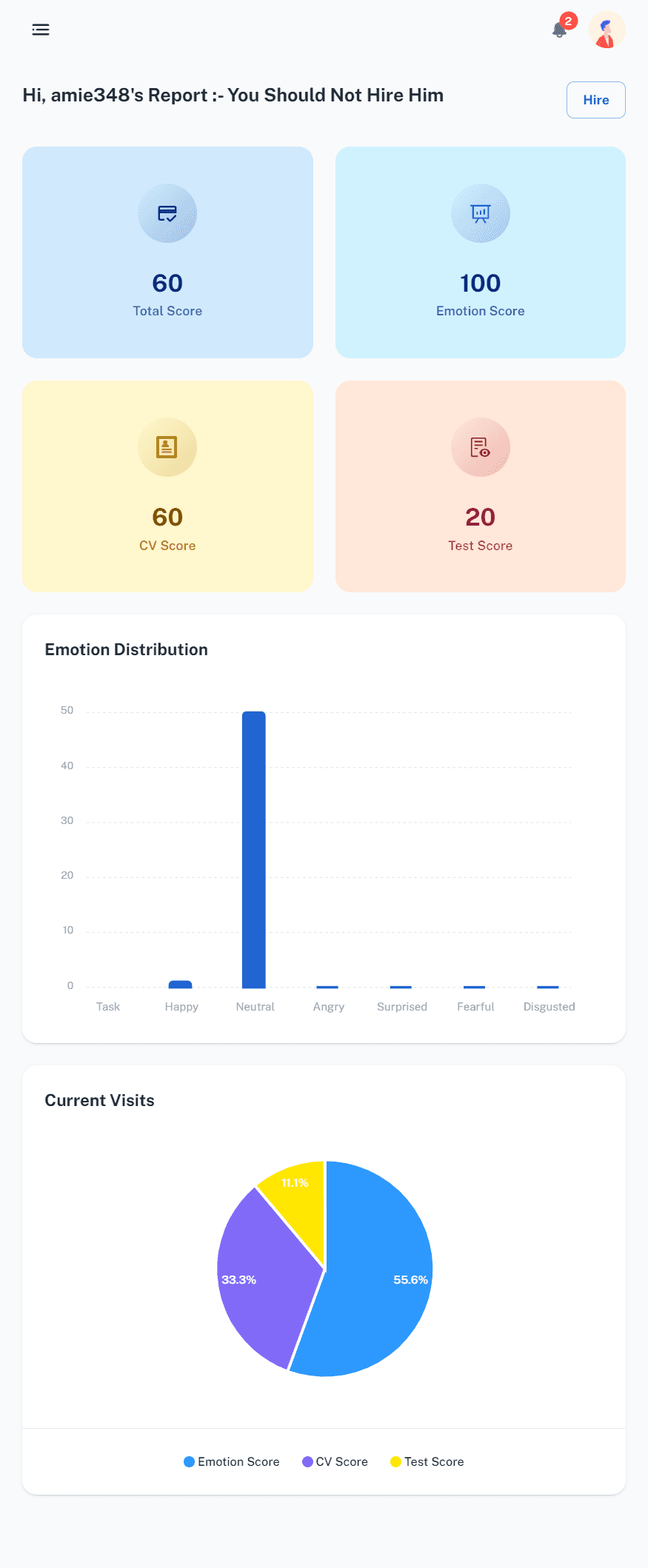
Task: Toggle Test Score legend item
Action: [427, 1461]
